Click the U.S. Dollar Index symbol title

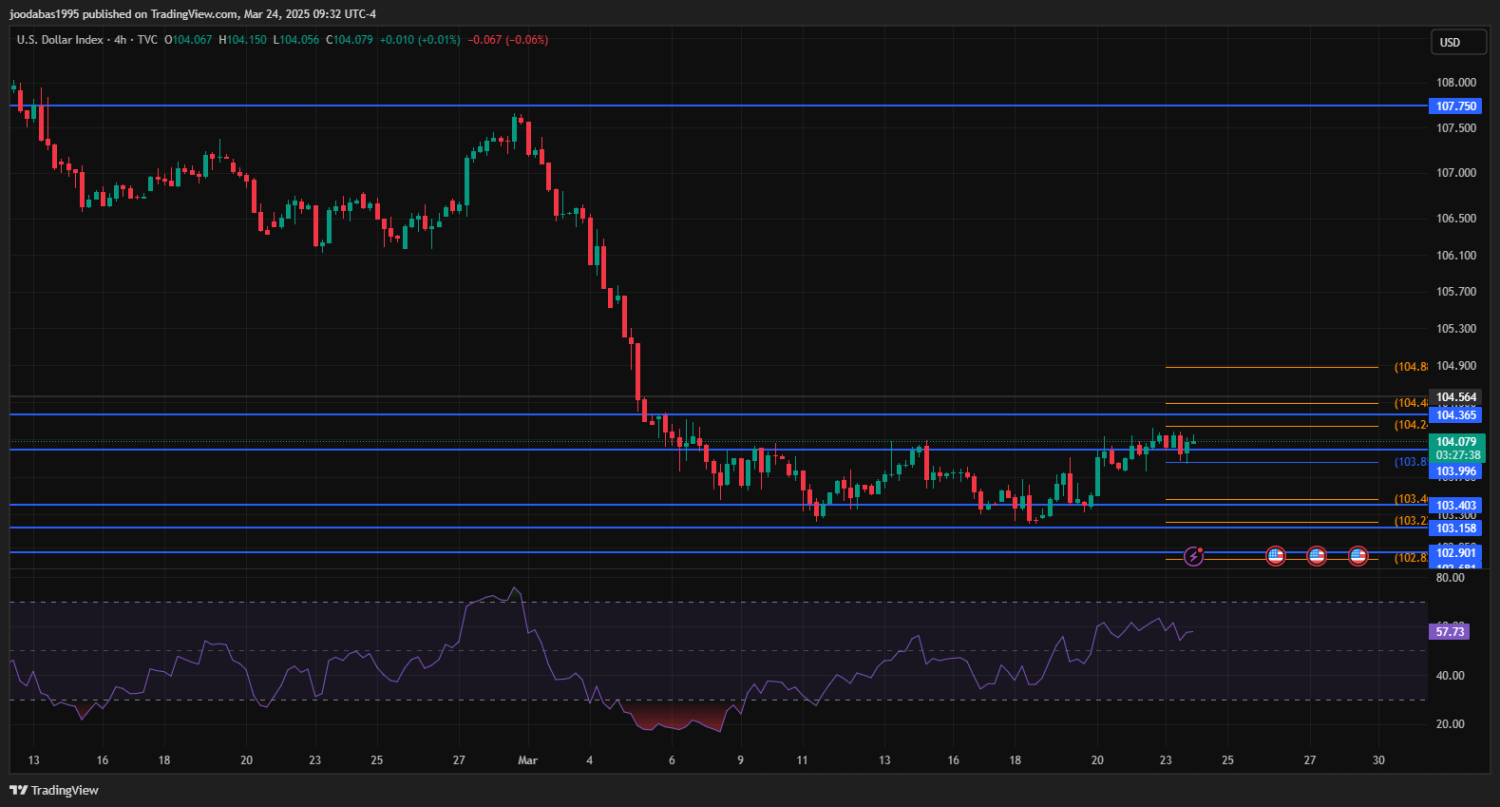point(58,40)
